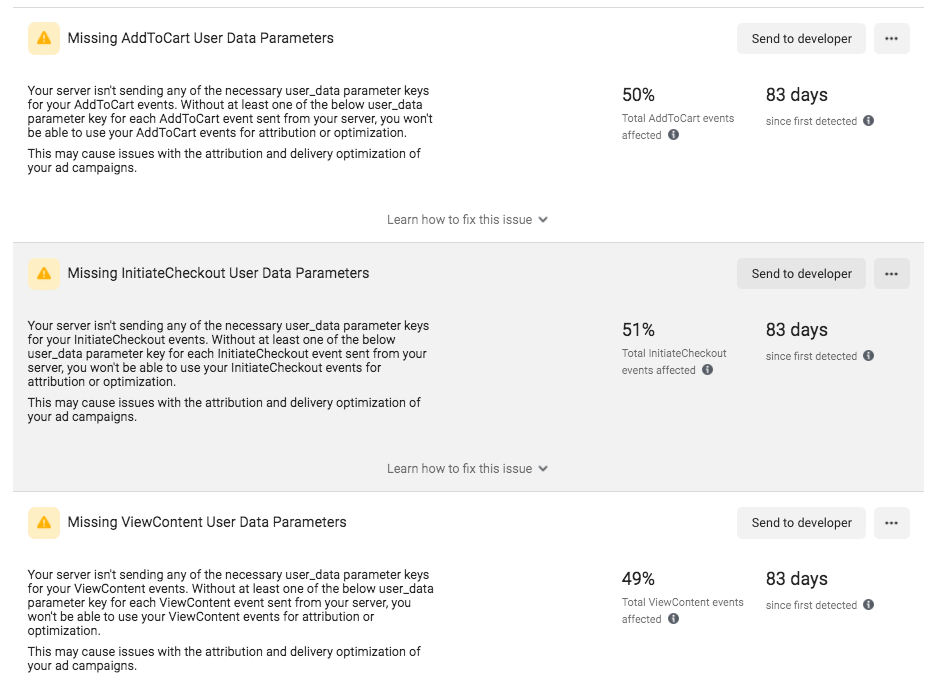Viewport: 938px width, 694px height.
Task: Send AddToCart issue to developer
Action: [801, 38]
